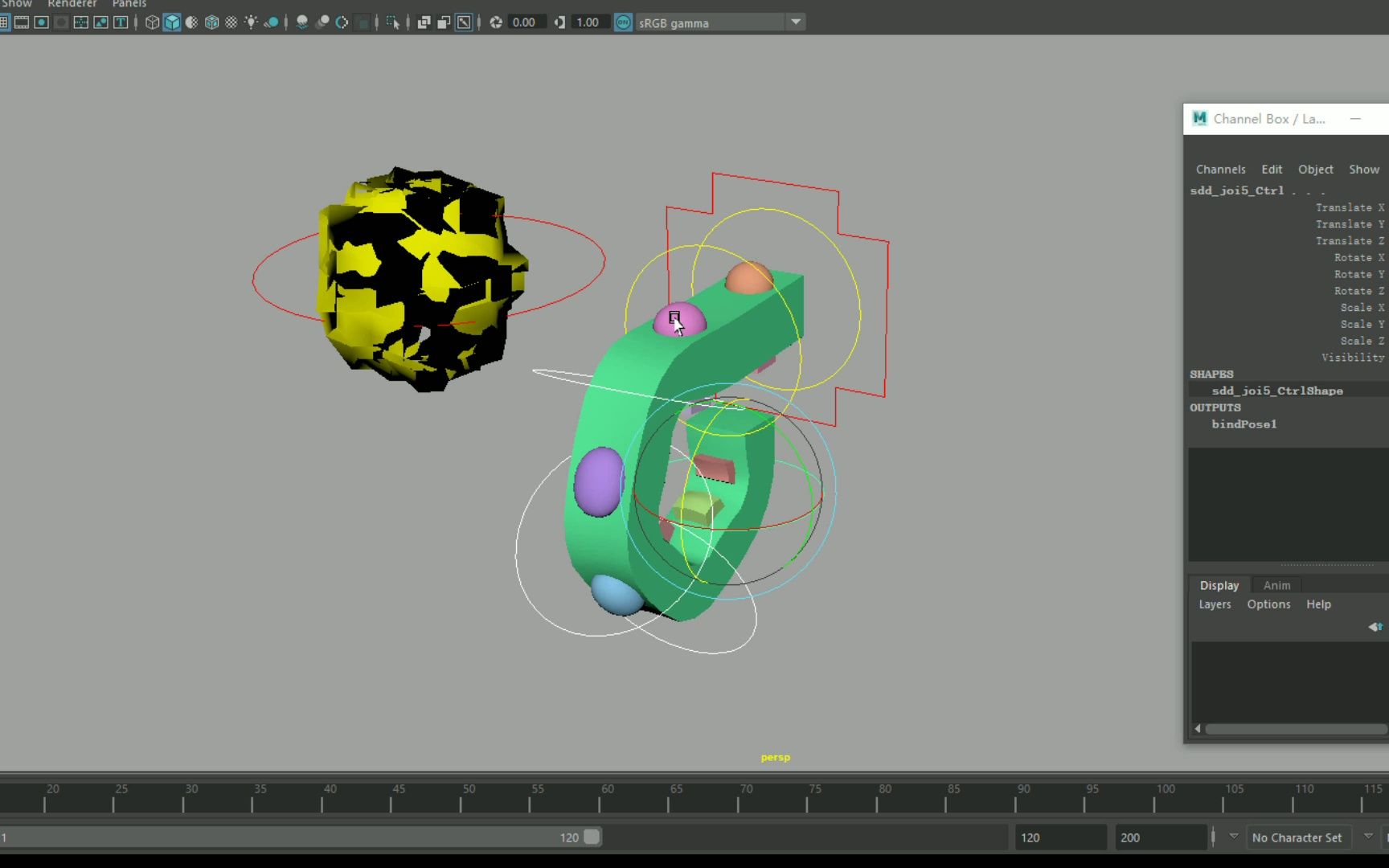
Task: Switch to the Anim layer tab
Action: pos(1276,585)
